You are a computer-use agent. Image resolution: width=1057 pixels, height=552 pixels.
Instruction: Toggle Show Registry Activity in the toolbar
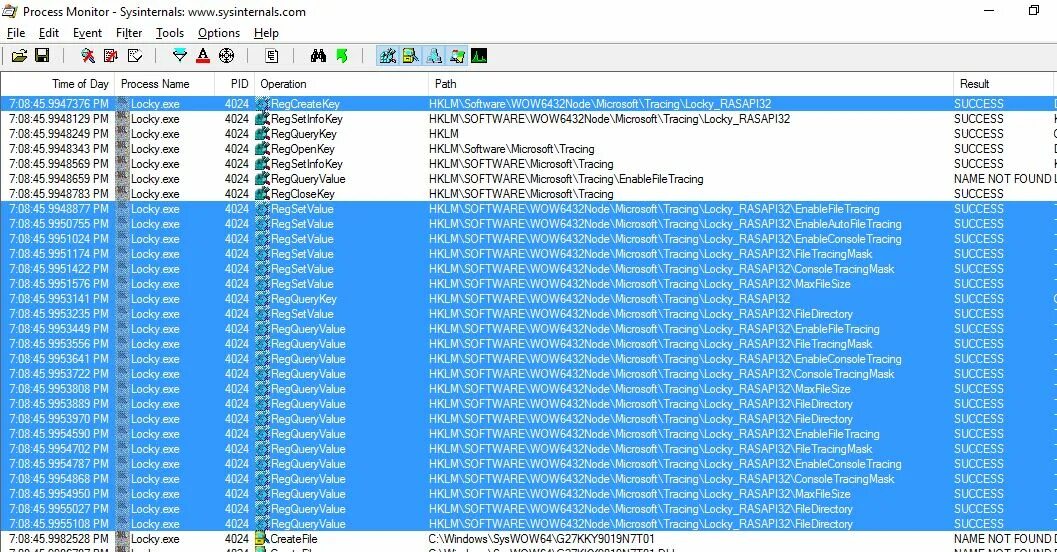tap(388, 56)
